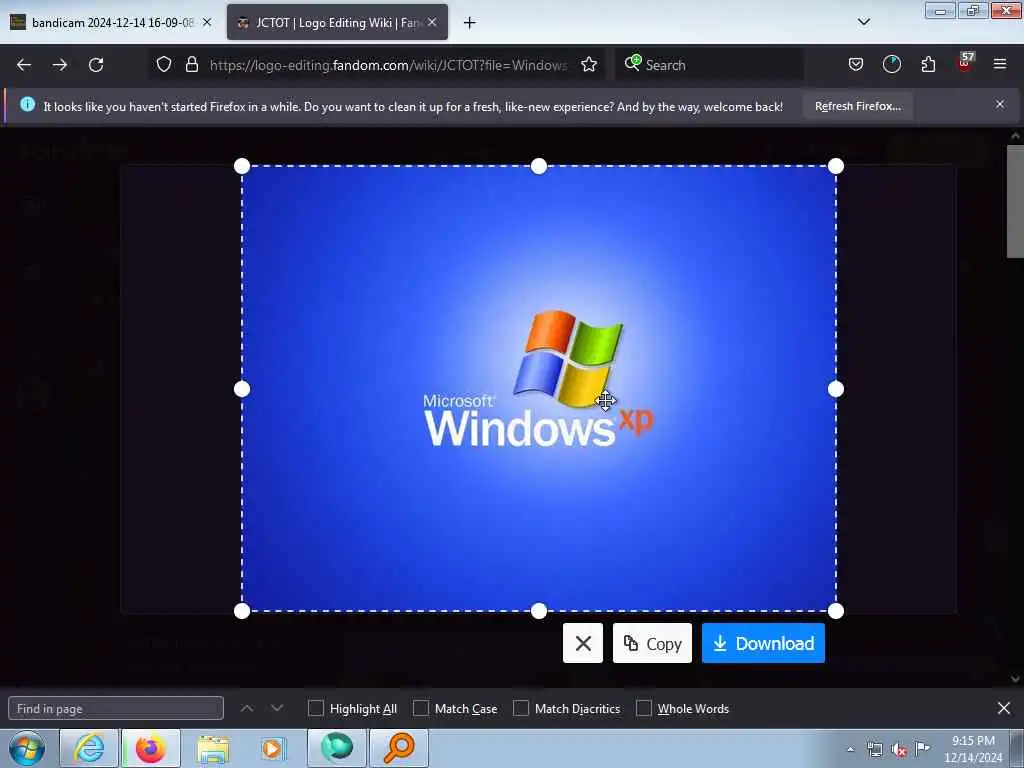Image resolution: width=1024 pixels, height=768 pixels.
Task: View site security padlock info
Action: [x=191, y=65]
